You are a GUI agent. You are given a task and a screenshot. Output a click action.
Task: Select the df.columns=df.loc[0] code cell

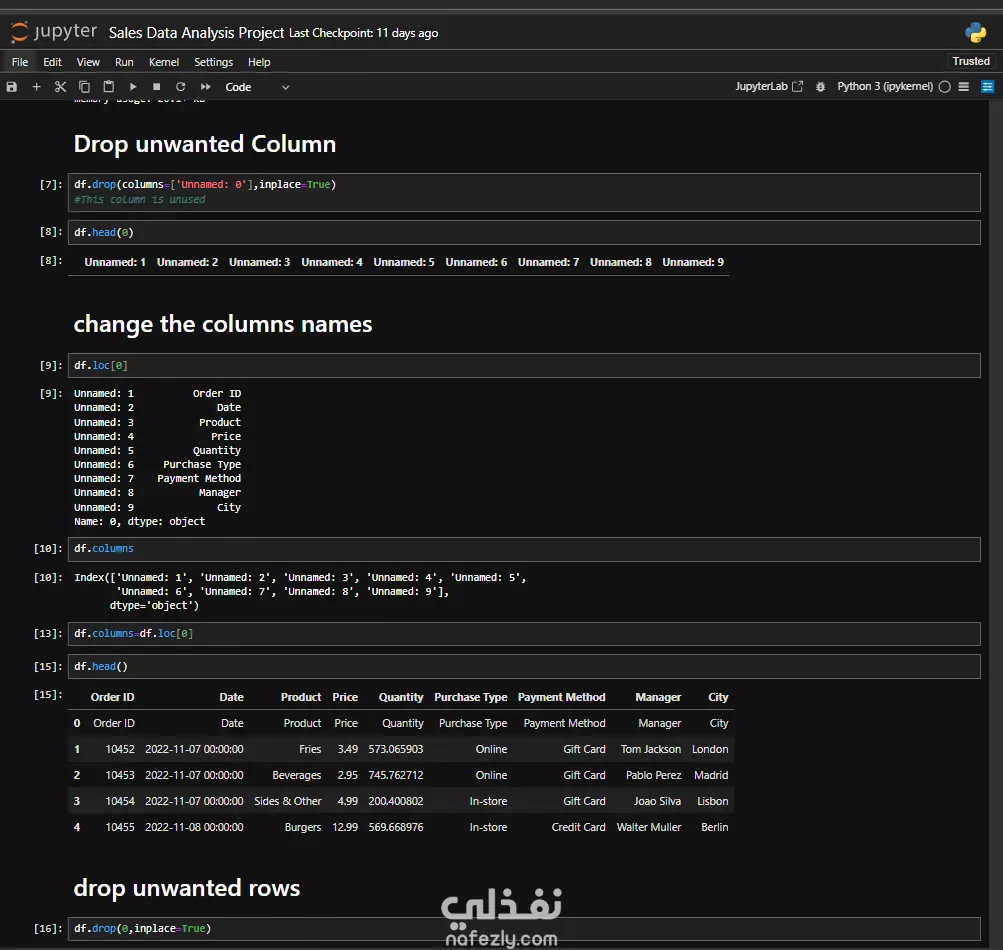[524, 633]
